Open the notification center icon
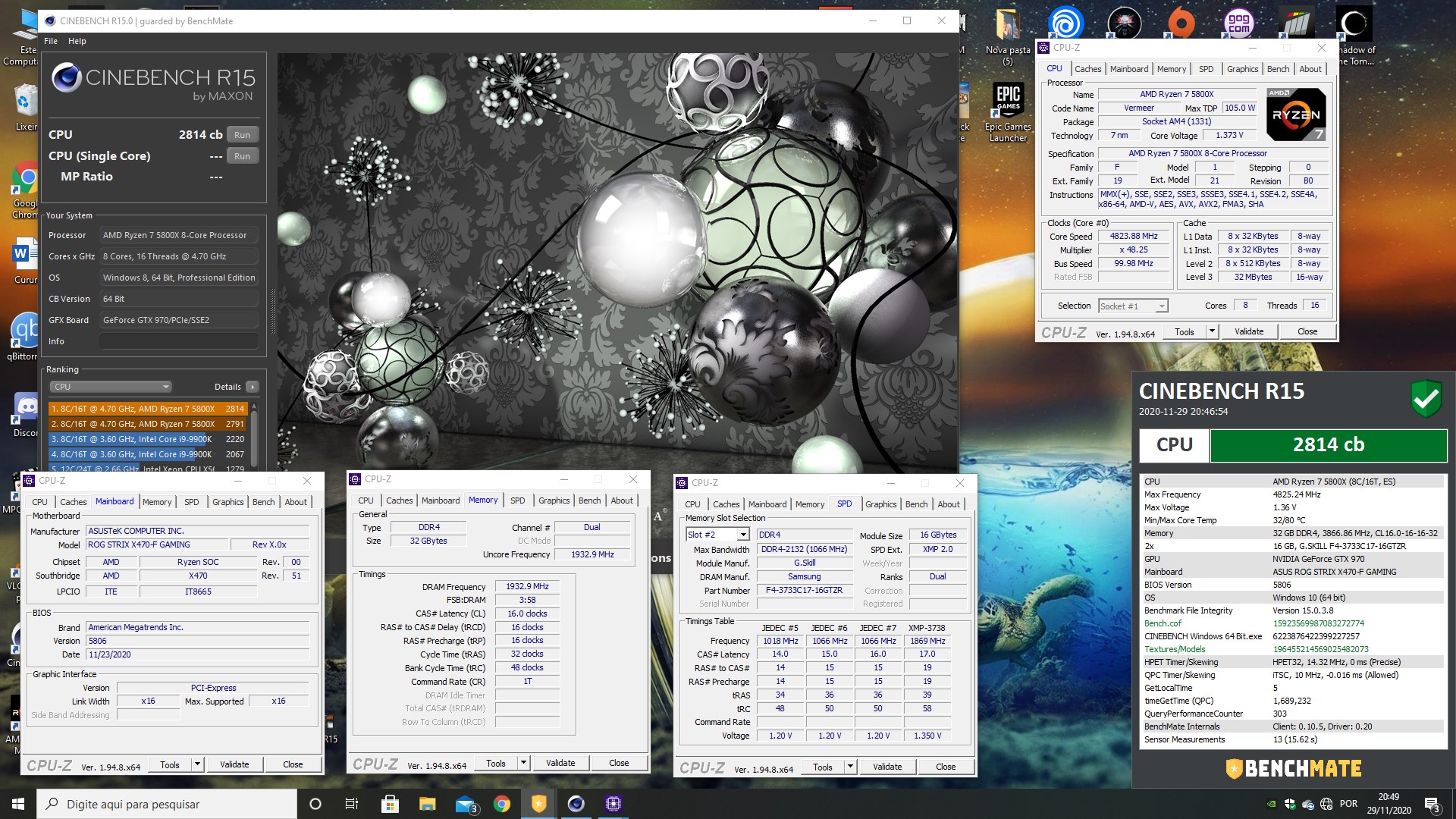 1432,804
